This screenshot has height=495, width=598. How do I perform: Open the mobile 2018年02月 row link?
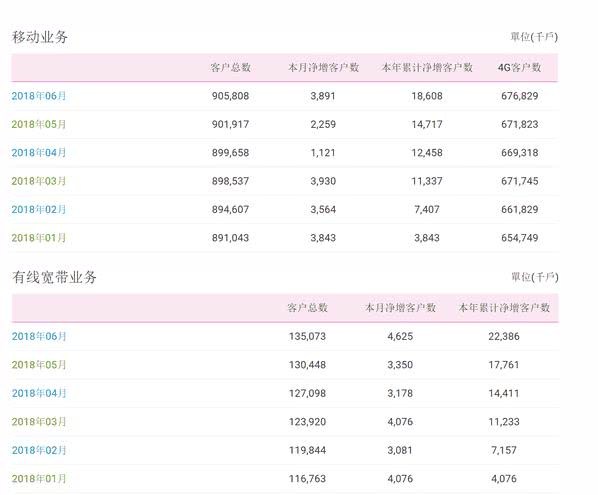click(x=39, y=209)
